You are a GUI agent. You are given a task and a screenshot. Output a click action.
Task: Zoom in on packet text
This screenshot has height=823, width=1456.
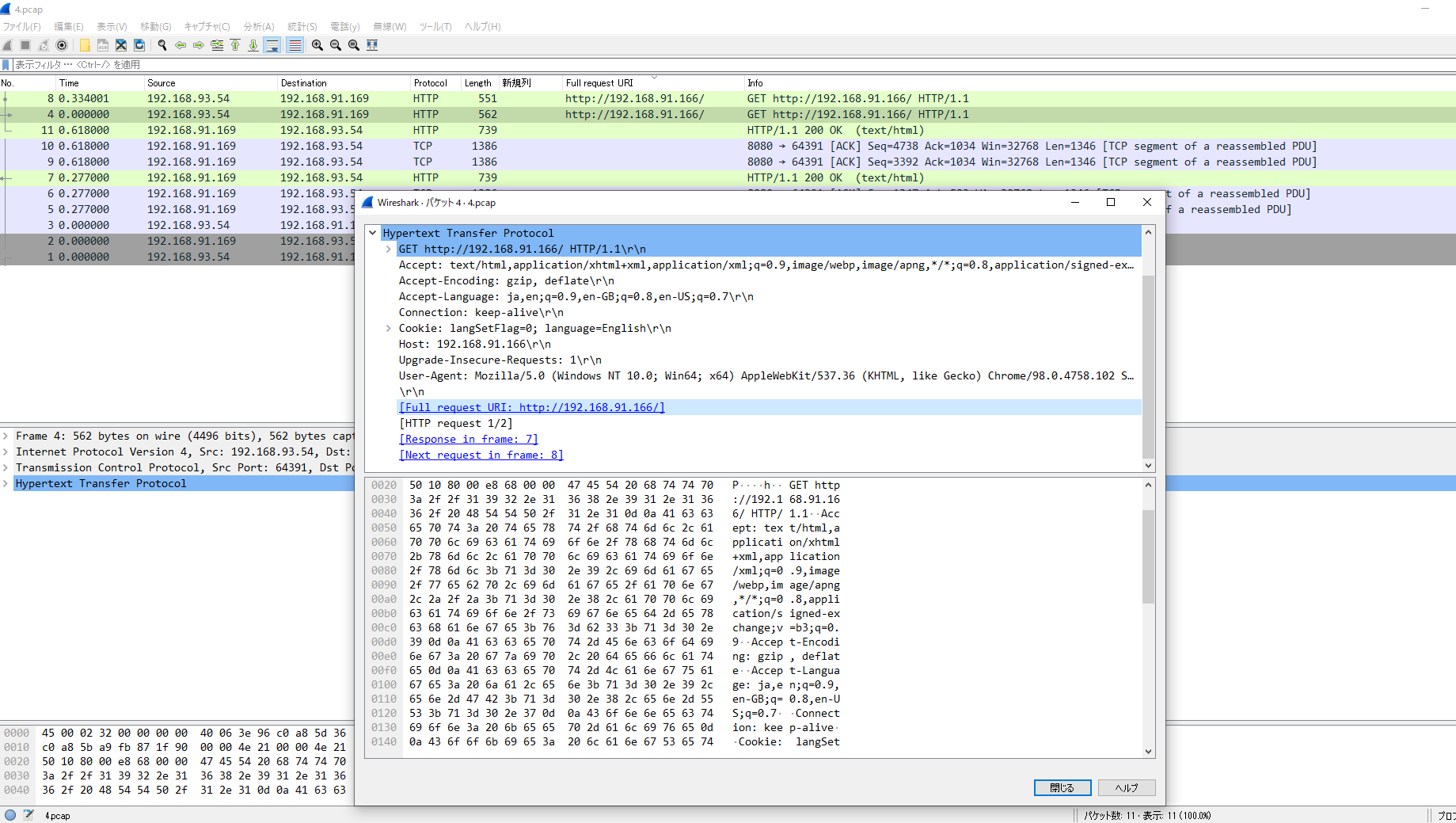[x=317, y=45]
